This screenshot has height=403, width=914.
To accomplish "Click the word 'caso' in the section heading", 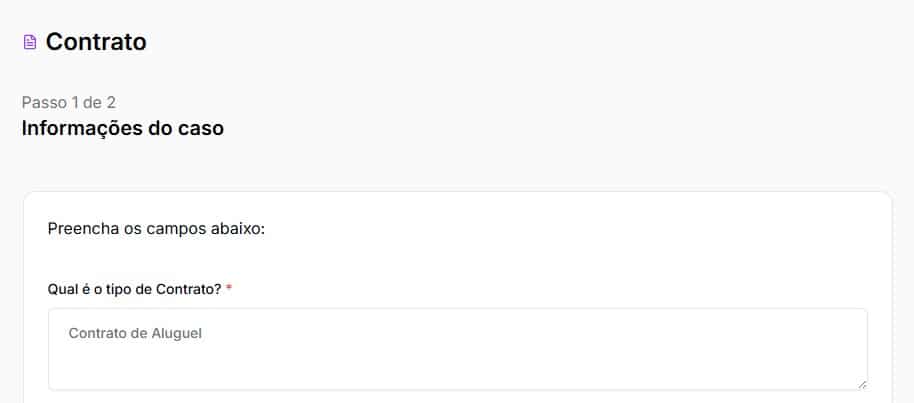I will 203,128.
